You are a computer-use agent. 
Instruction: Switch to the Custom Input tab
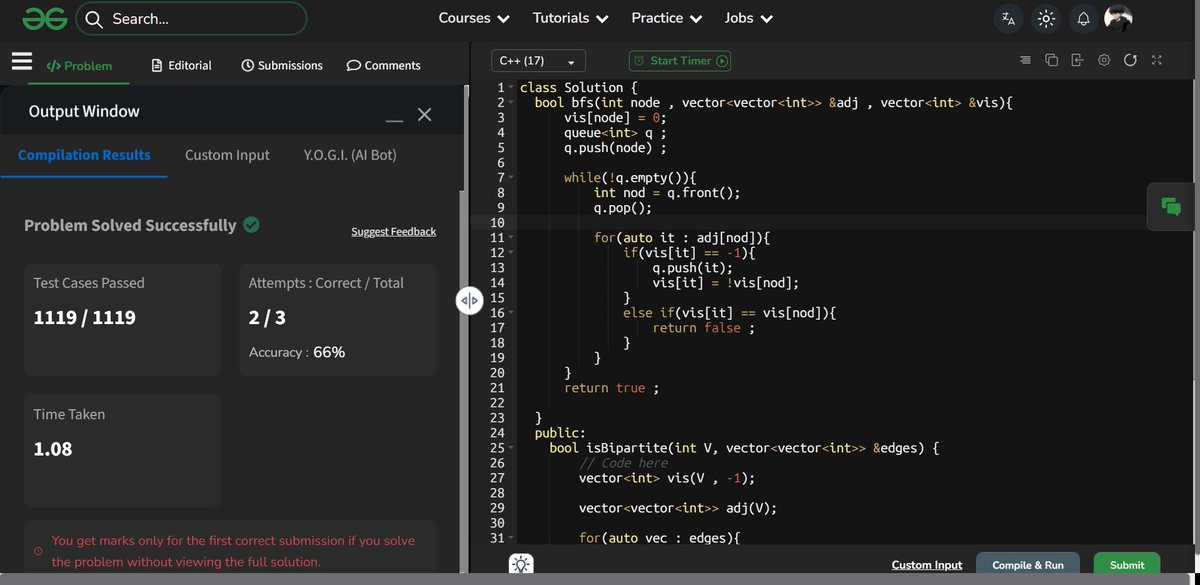[x=227, y=155]
